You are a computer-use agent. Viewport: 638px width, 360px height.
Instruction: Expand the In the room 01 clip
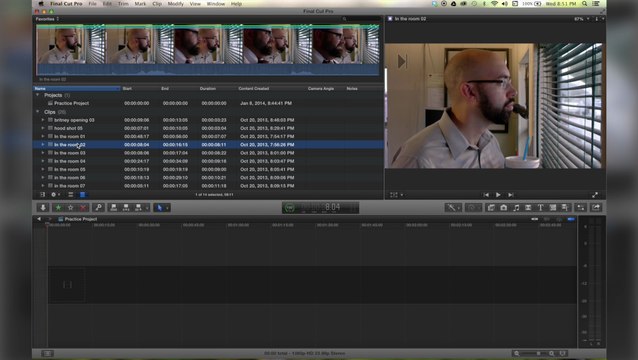point(43,136)
